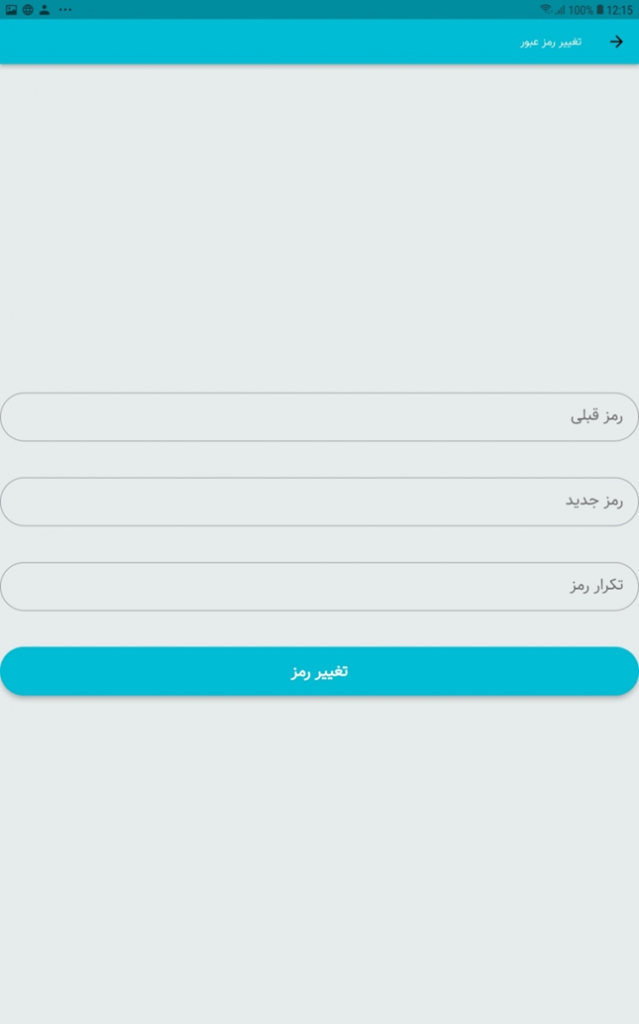
Task: Tap the رمز جدید placeholder text
Action: 594,502
